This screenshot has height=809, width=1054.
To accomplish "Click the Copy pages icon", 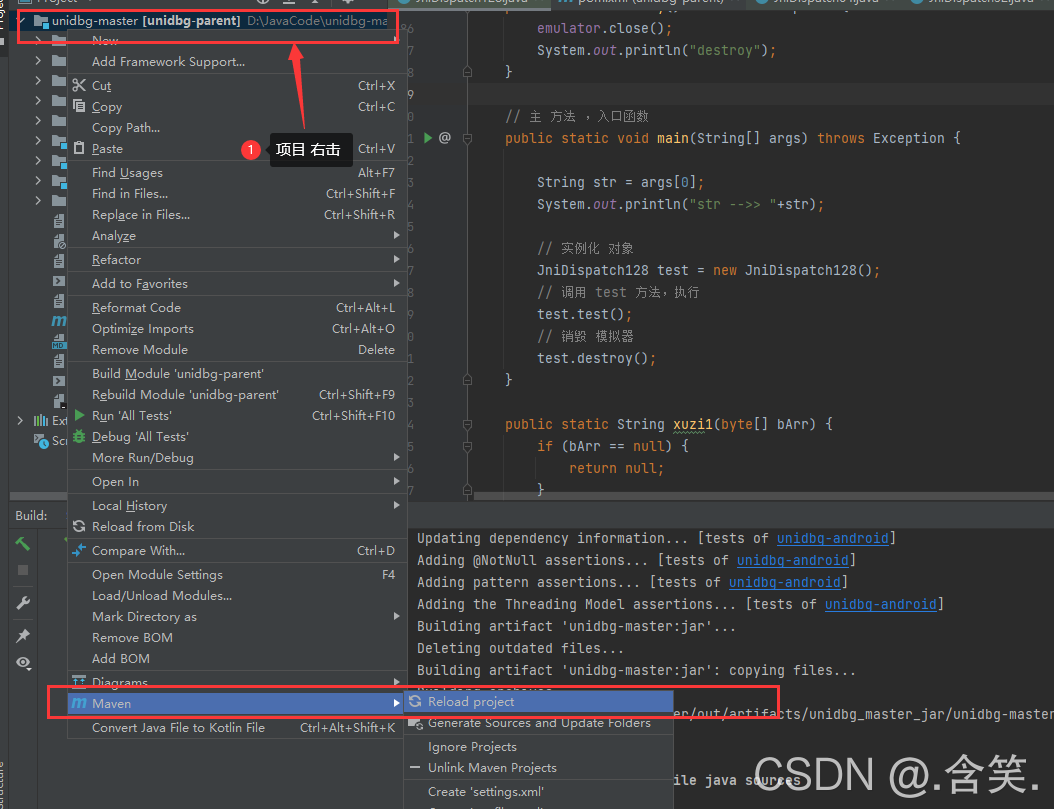I will [x=79, y=106].
